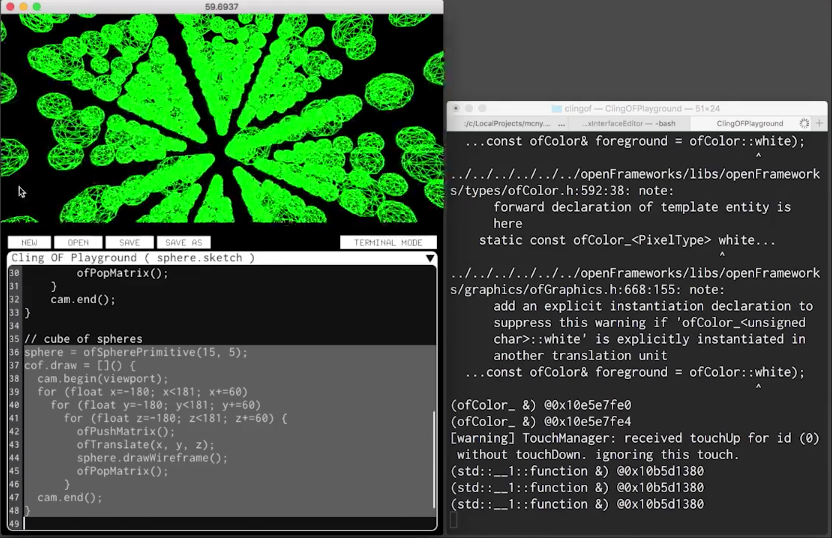Click line number 48 in the editor gutter
Image resolution: width=832 pixels, height=538 pixels.
14,510
